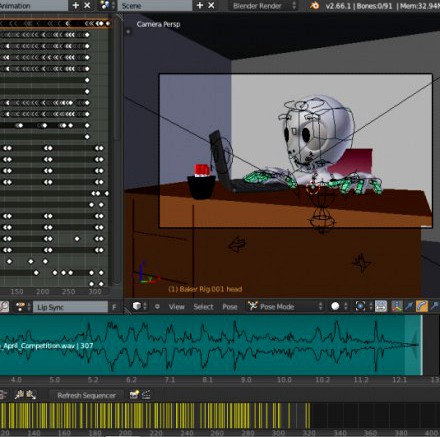Click frame 300 on dope sheet ruler
The width and height of the screenshot is (440, 437).
(x=95, y=292)
